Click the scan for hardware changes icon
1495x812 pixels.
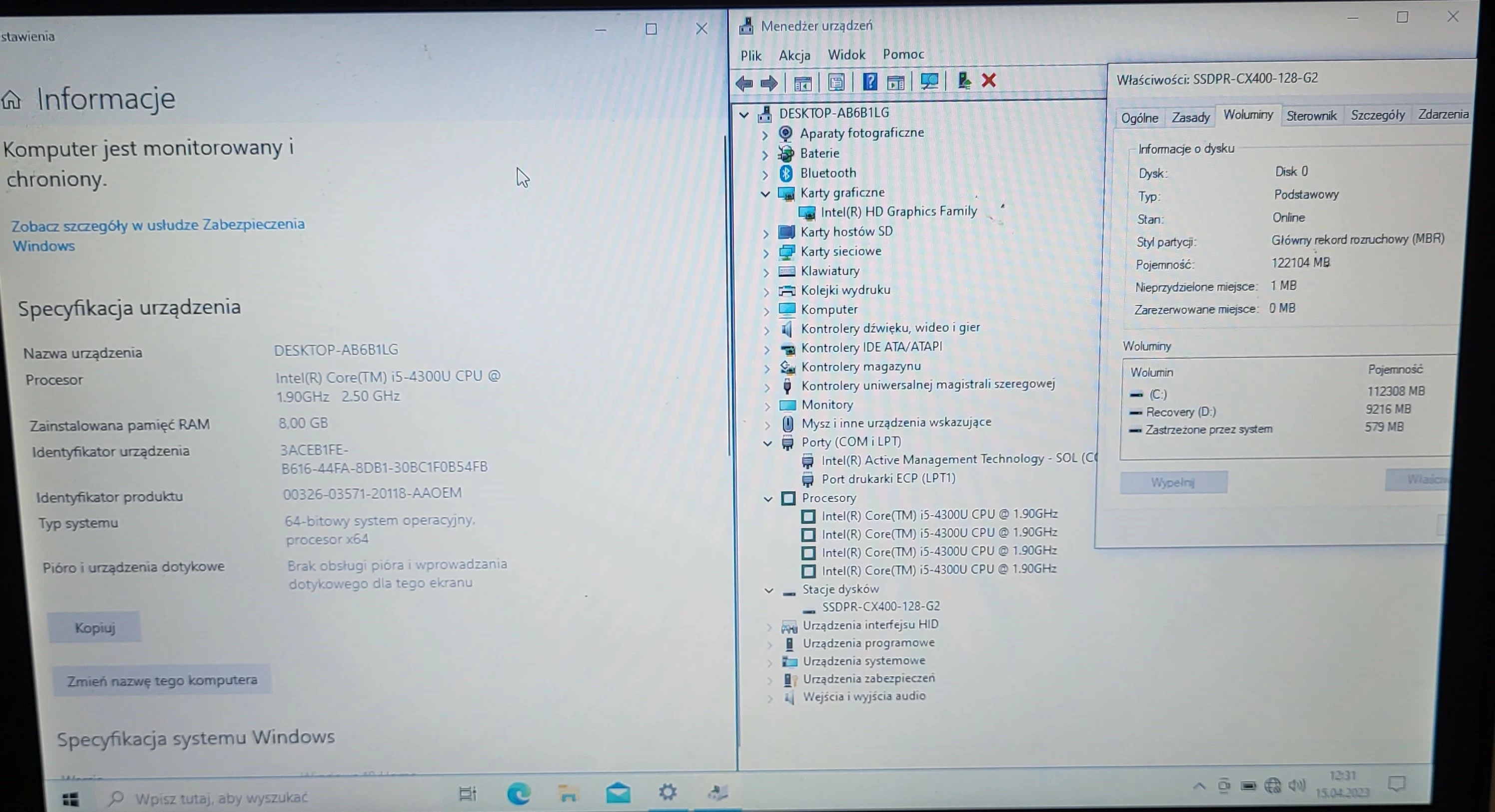929,81
